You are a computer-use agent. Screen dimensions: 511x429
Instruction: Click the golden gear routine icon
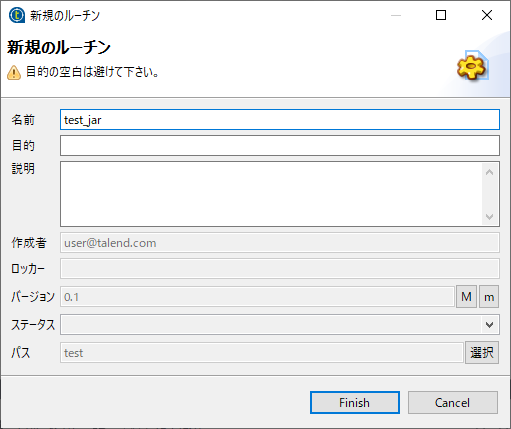472,67
